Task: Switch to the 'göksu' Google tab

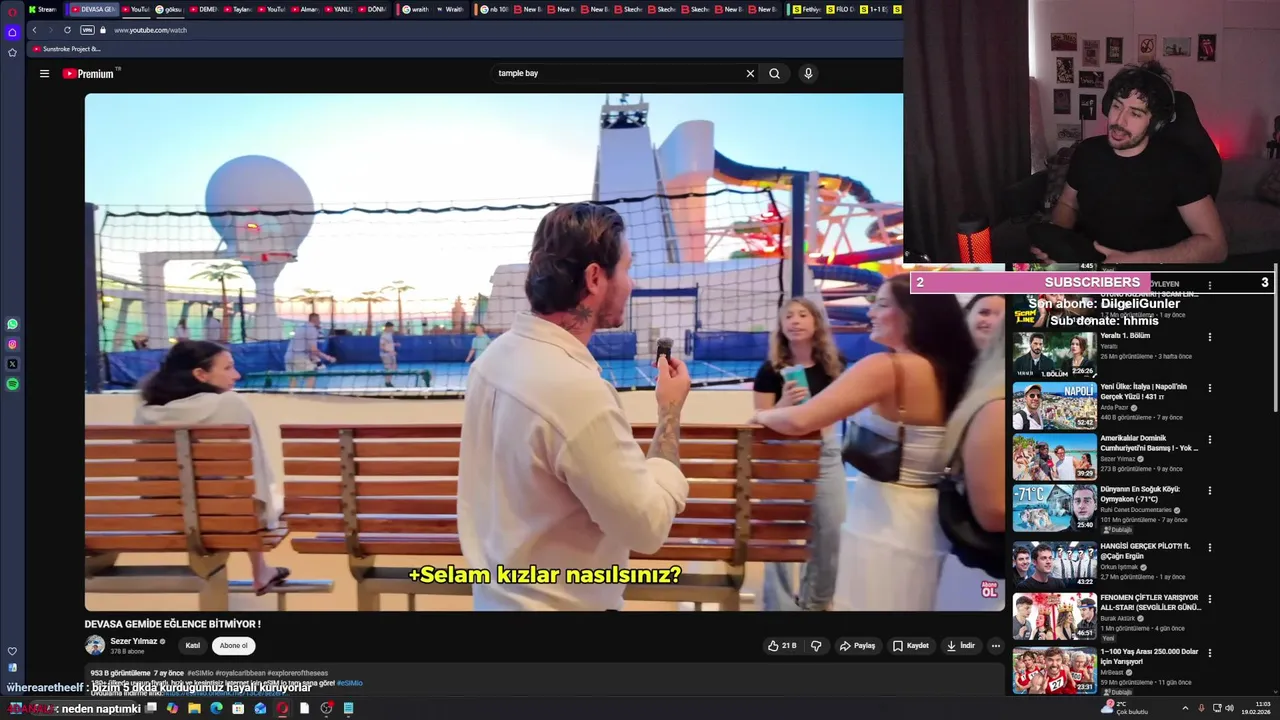Action: [x=168, y=9]
